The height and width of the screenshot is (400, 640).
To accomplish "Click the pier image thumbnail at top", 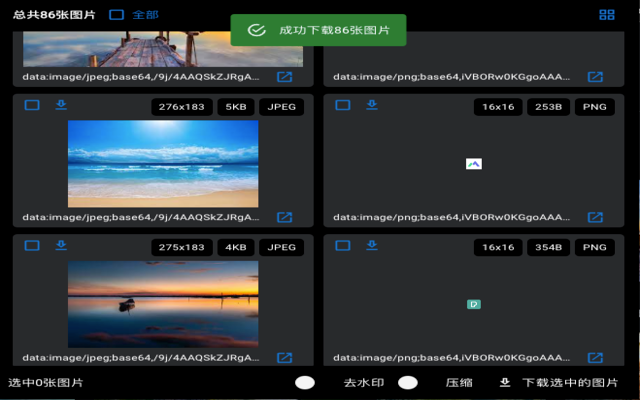I will [x=163, y=49].
